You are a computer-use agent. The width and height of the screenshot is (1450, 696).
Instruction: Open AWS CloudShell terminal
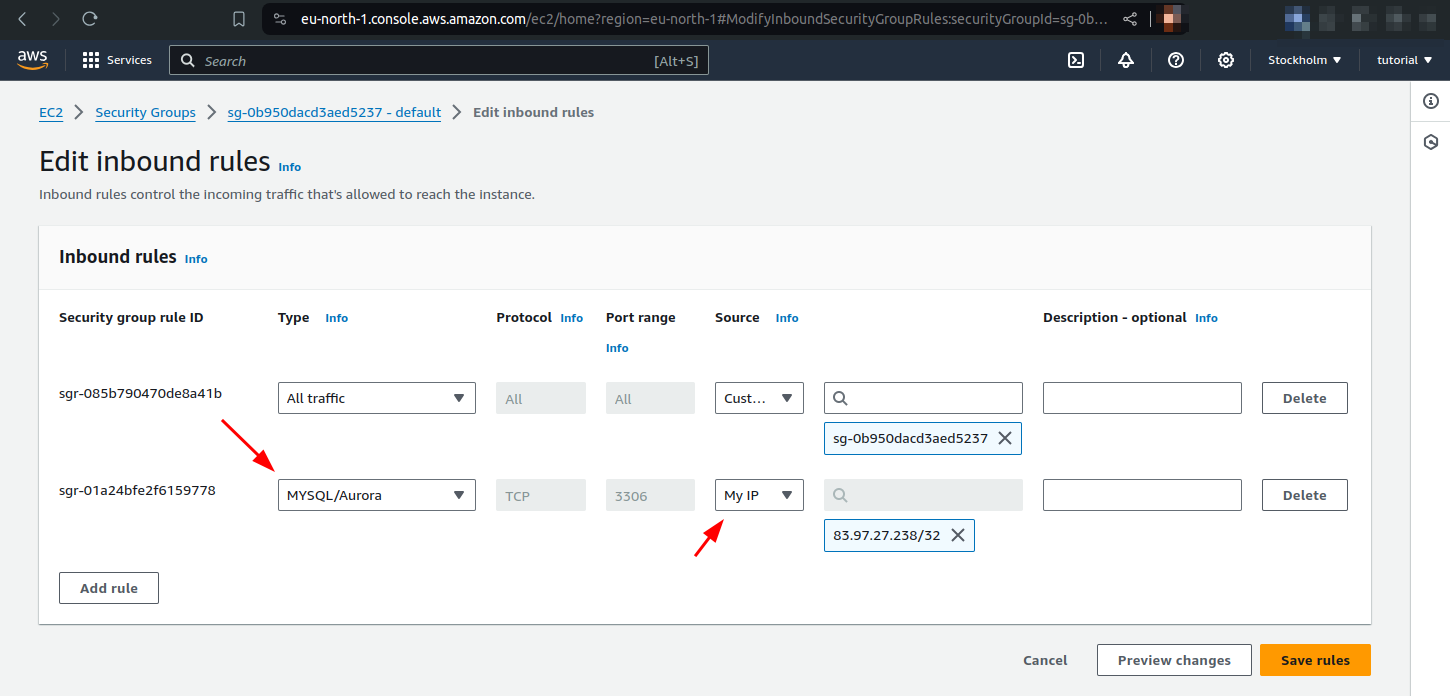1076,60
